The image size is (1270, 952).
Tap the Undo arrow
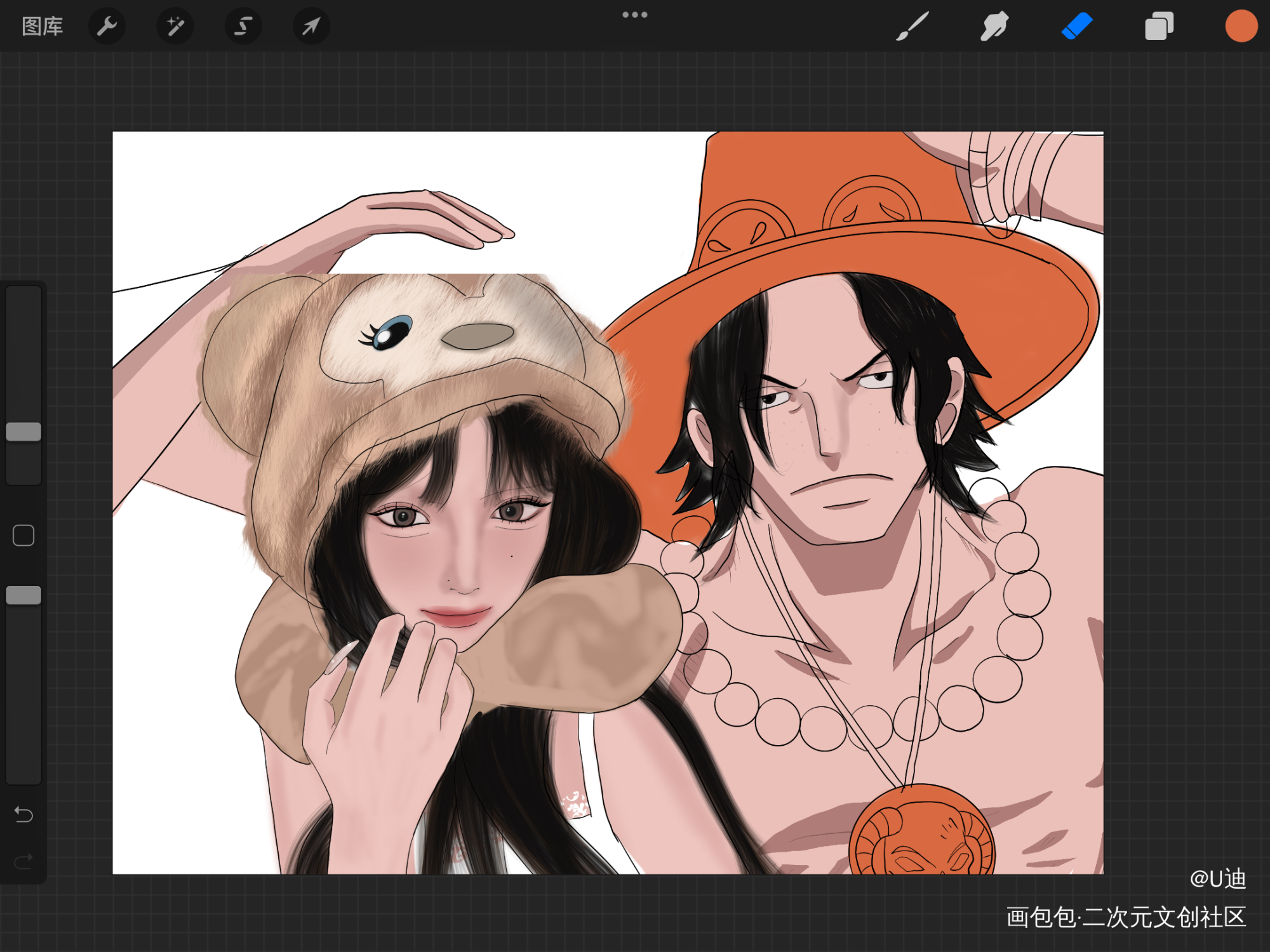click(23, 814)
